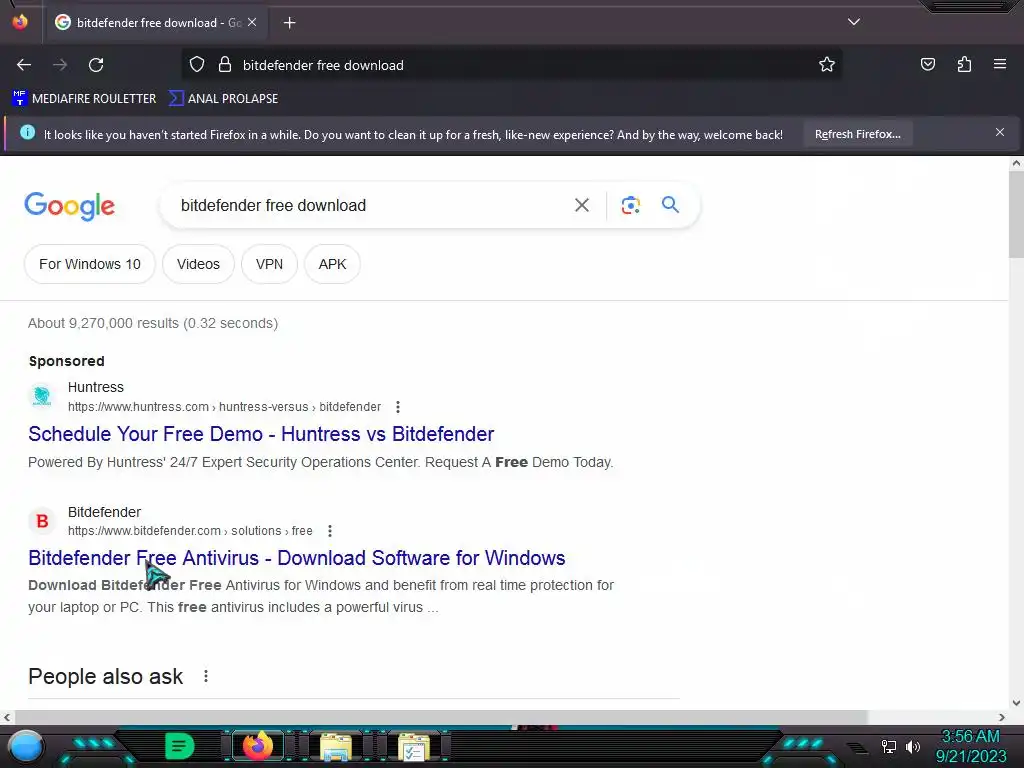Open the checklist folder taskbar icon

coord(414,746)
